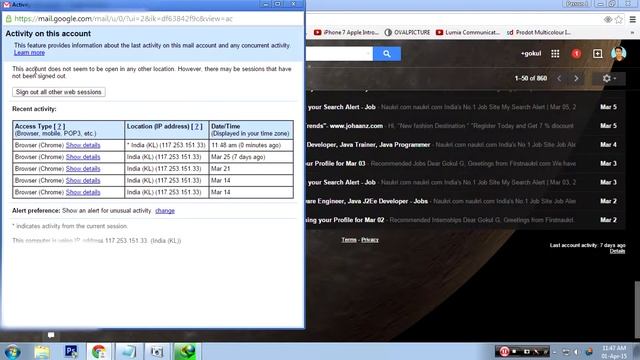This screenshot has height=360, width=640.
Task: Open the notepad-style taskbar app
Action: [x=129, y=352]
